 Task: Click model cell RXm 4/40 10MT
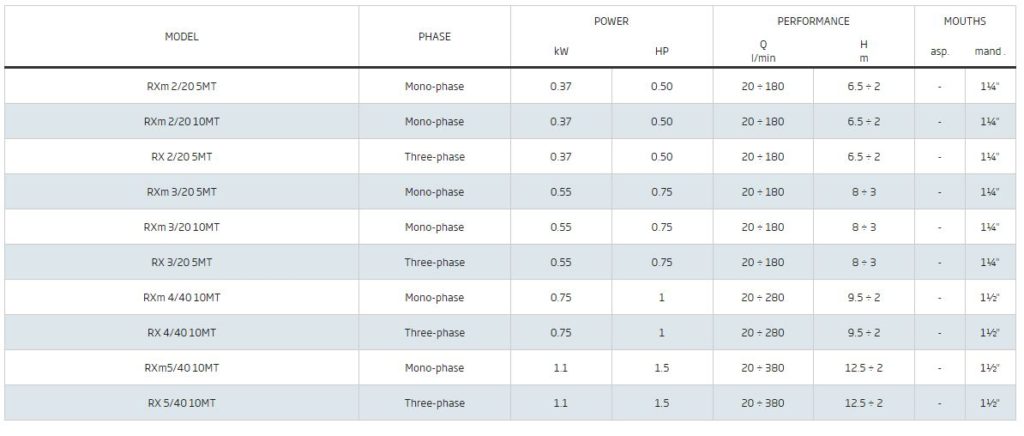coord(182,298)
